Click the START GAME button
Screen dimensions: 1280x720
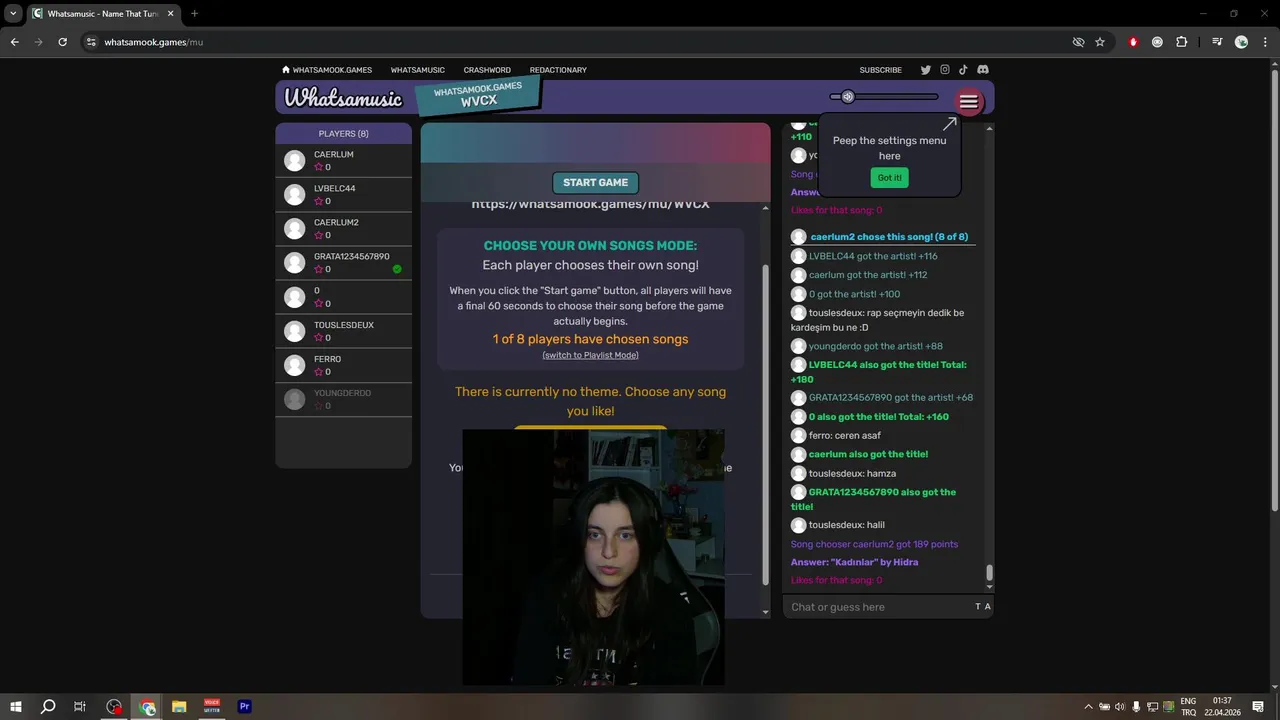[595, 183]
